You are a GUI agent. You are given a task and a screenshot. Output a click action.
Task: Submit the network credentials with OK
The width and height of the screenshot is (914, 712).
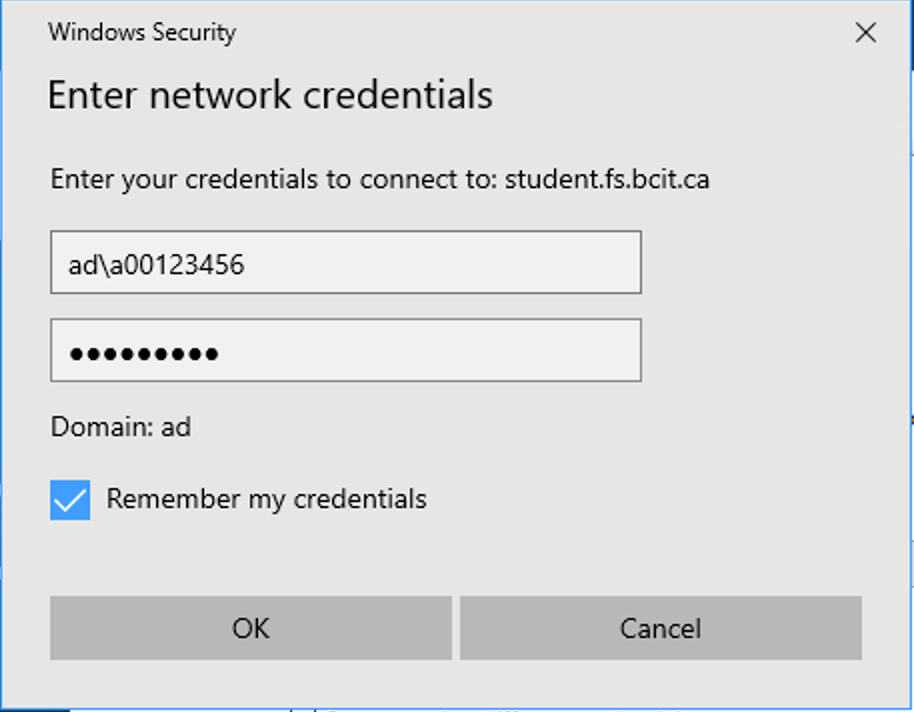pos(250,628)
